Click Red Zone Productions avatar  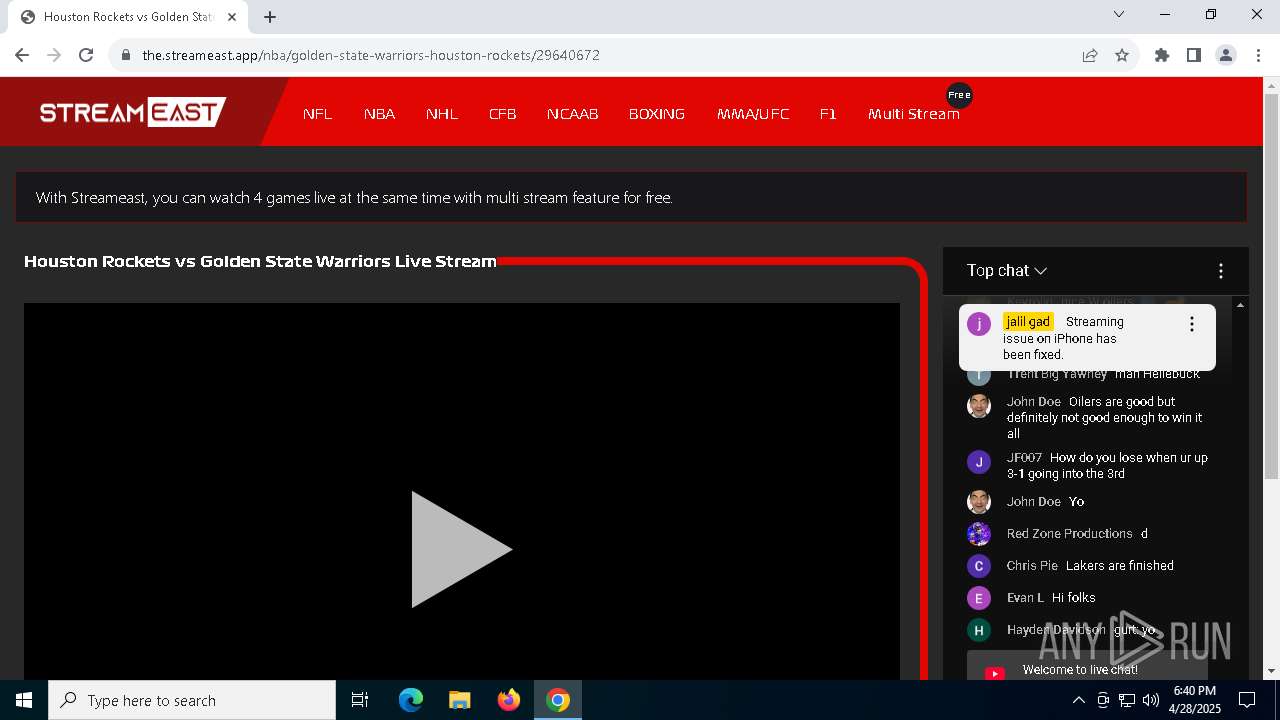click(979, 533)
